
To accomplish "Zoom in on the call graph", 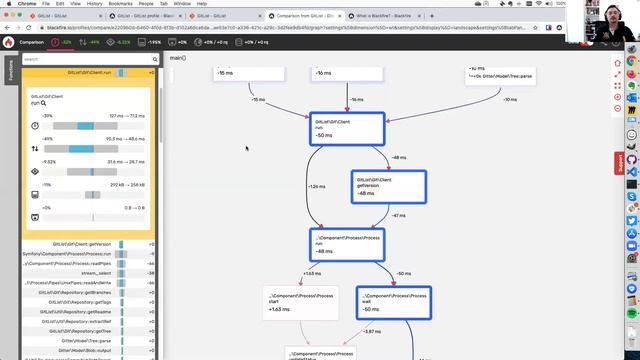I will coord(618,97).
